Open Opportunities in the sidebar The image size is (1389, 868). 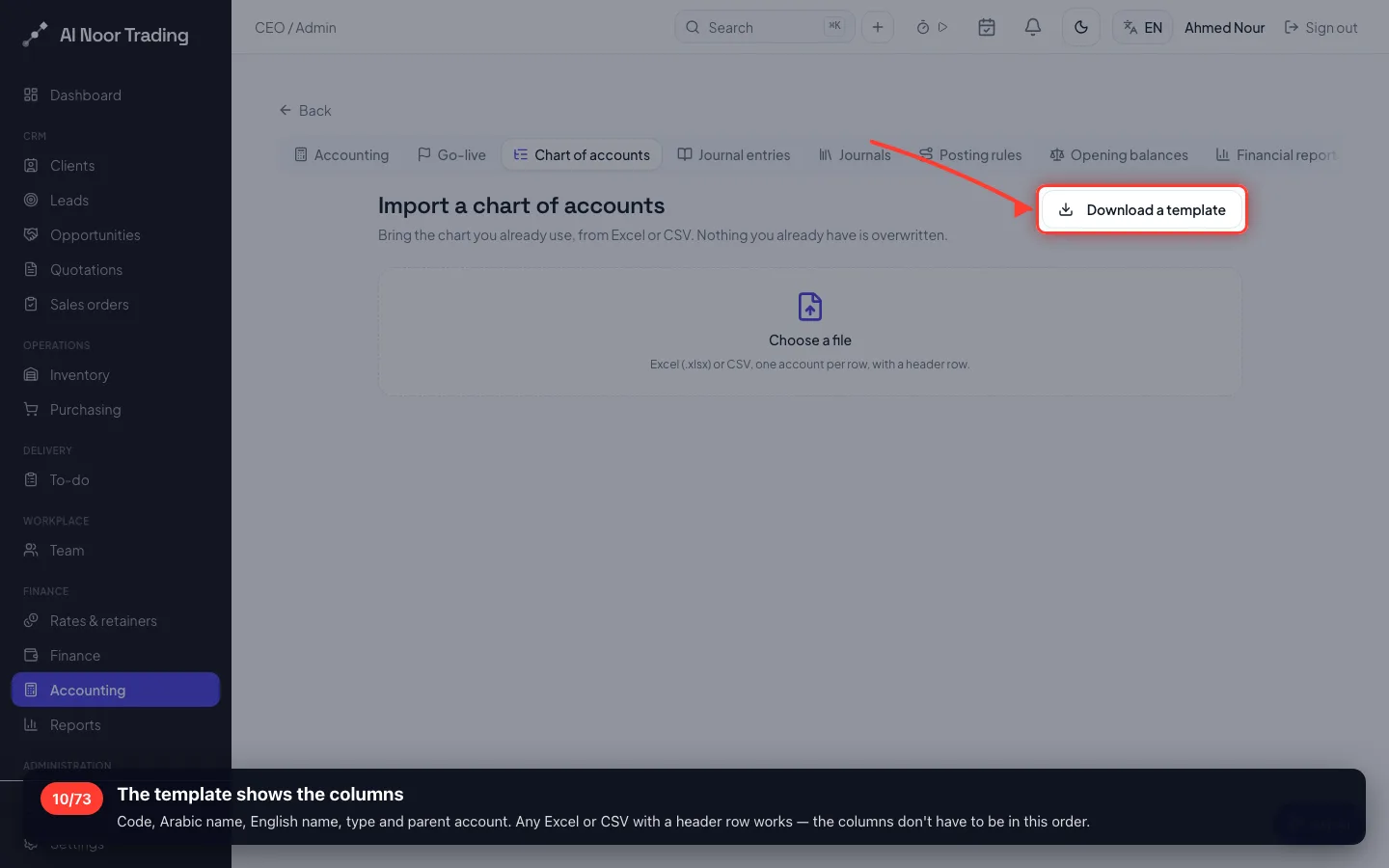pyautogui.click(x=116, y=234)
